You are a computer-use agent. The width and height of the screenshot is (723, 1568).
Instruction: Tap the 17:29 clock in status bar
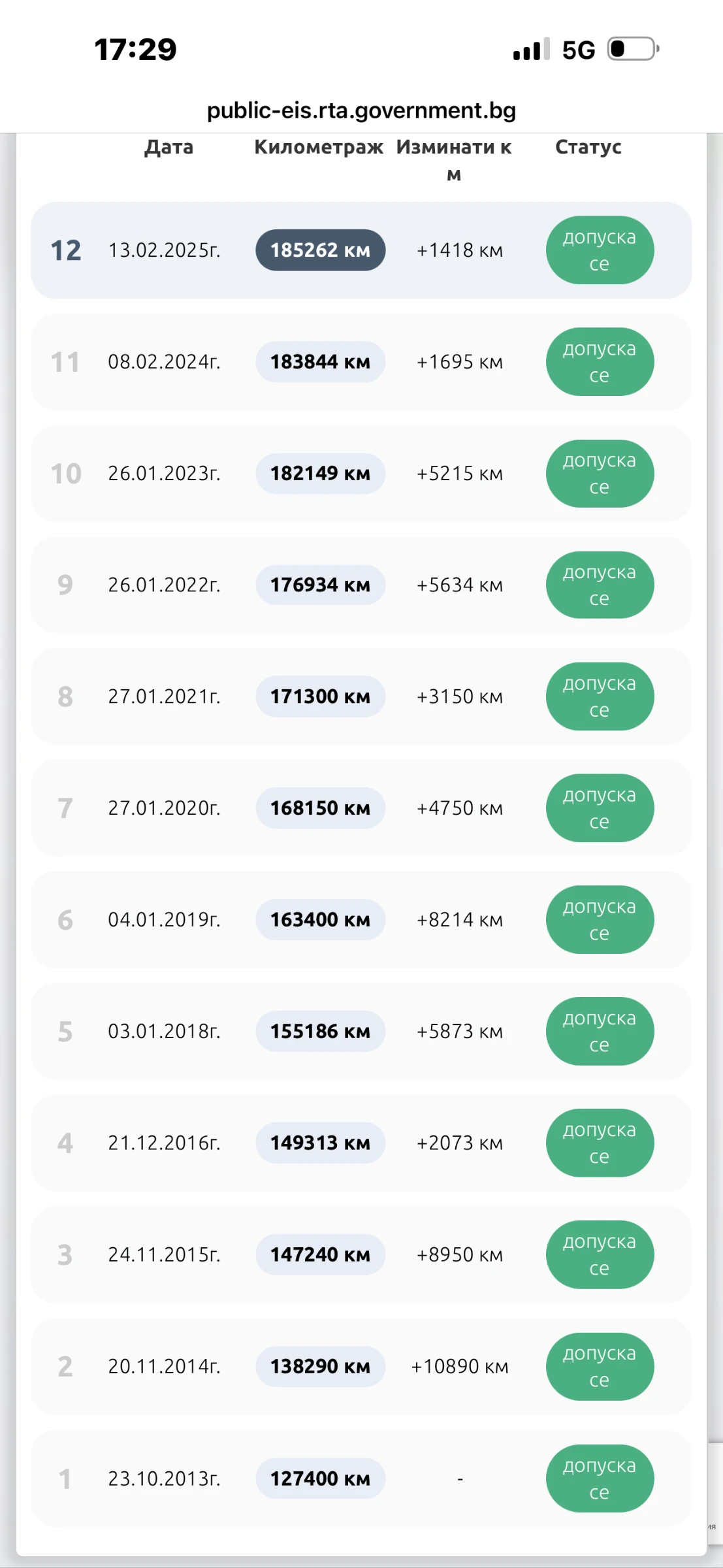click(x=135, y=50)
